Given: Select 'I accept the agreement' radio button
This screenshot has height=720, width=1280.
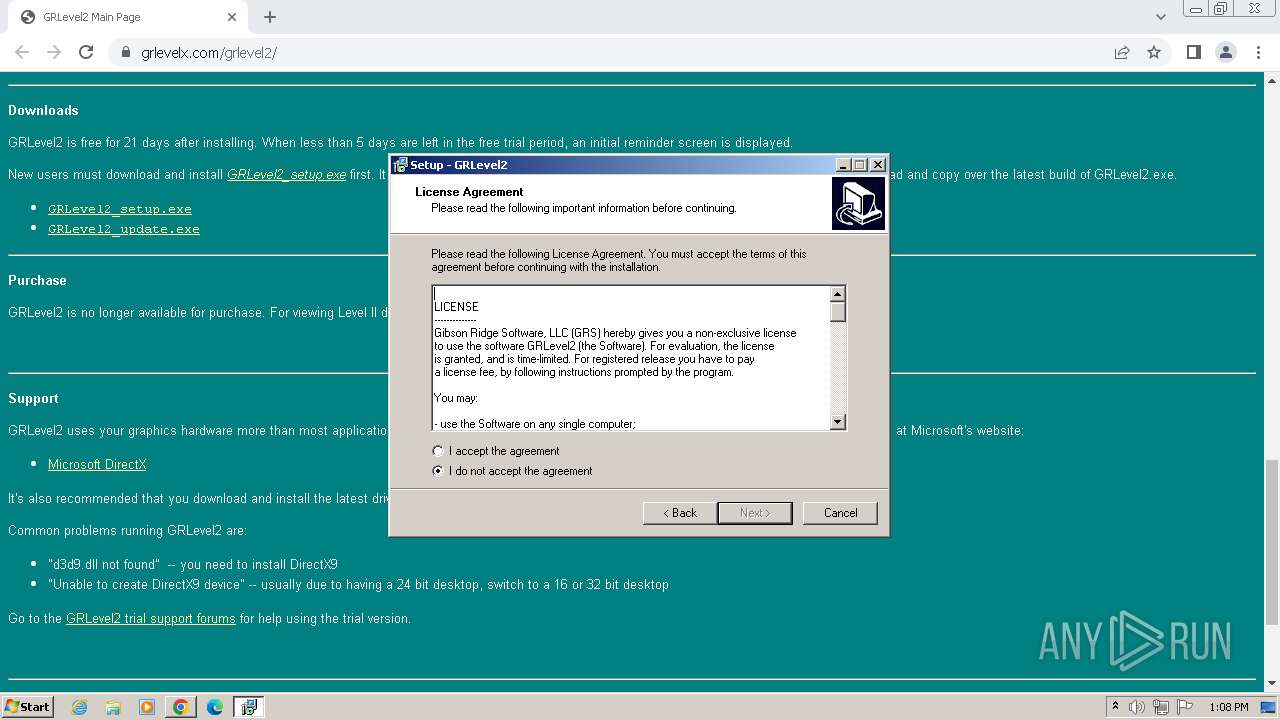Looking at the screenshot, I should click(x=438, y=451).
